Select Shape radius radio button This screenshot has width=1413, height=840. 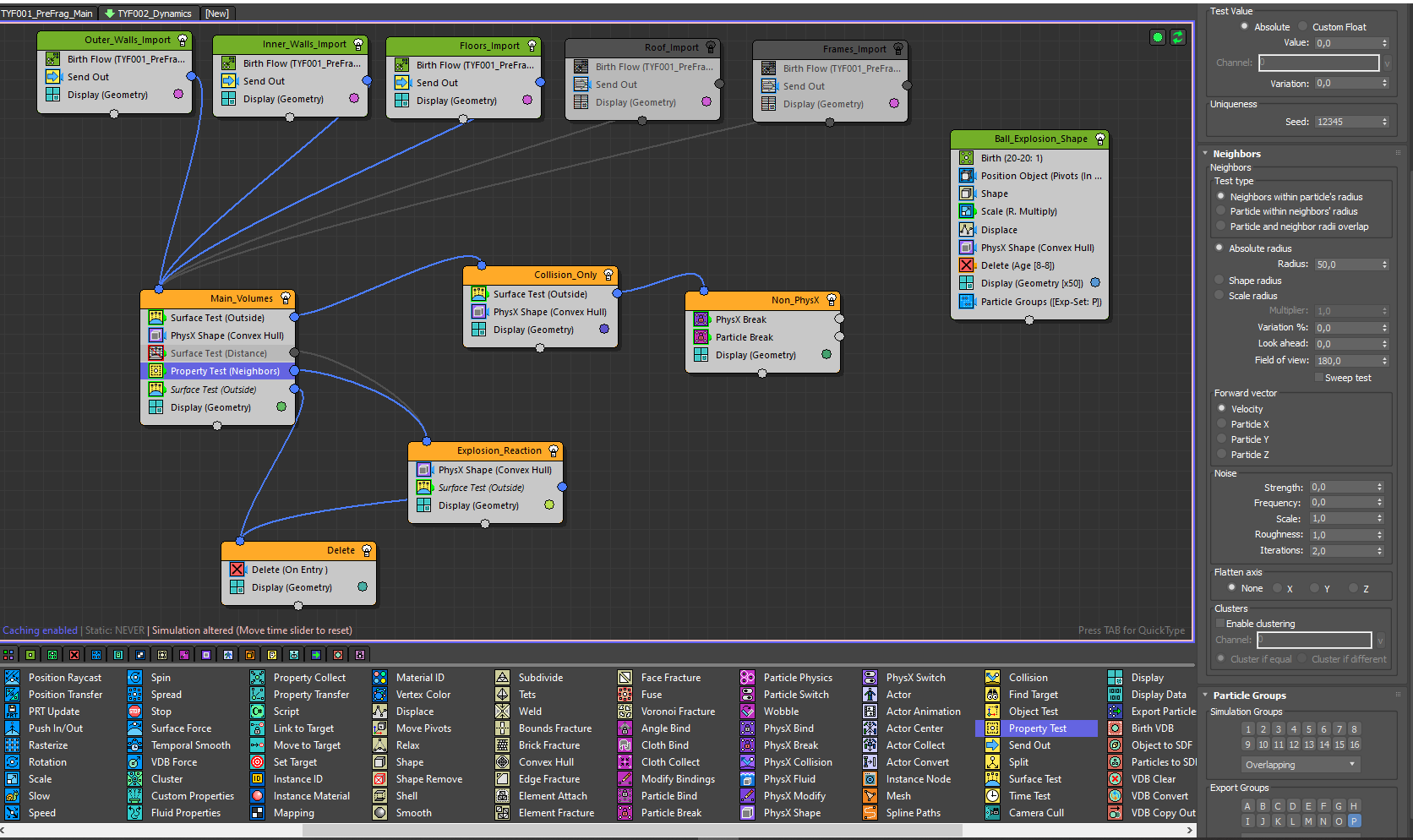tap(1219, 280)
